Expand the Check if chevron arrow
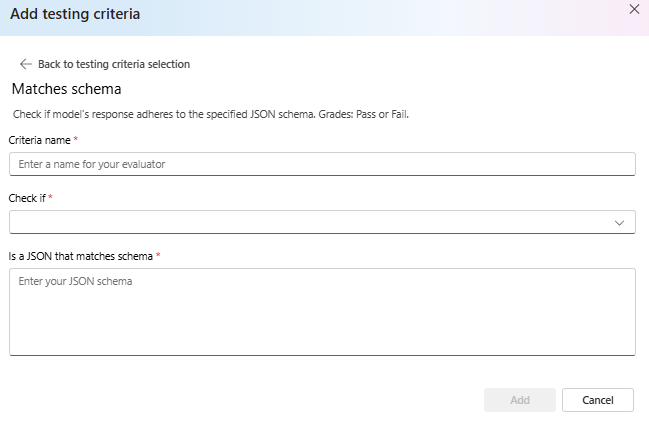This screenshot has height=426, width=649. tap(619, 223)
